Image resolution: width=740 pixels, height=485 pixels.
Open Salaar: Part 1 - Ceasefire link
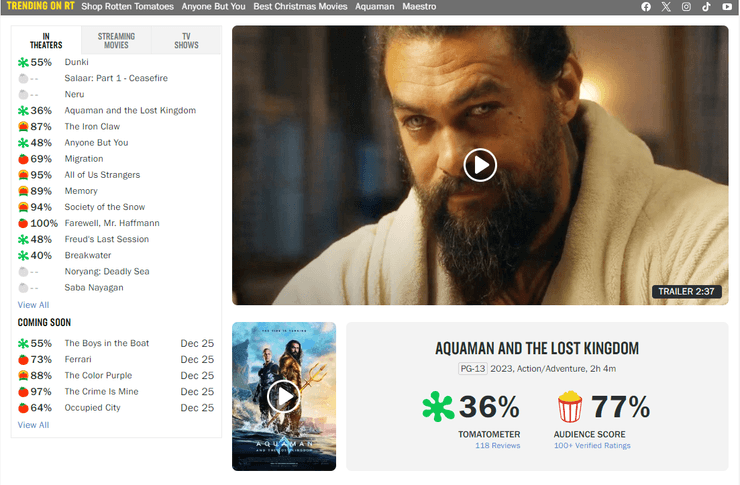pos(116,78)
